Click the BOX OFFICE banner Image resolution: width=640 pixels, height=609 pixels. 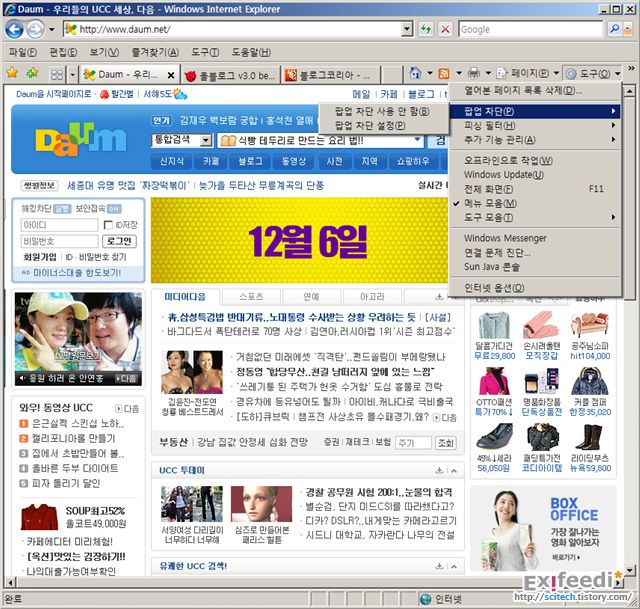point(543,528)
